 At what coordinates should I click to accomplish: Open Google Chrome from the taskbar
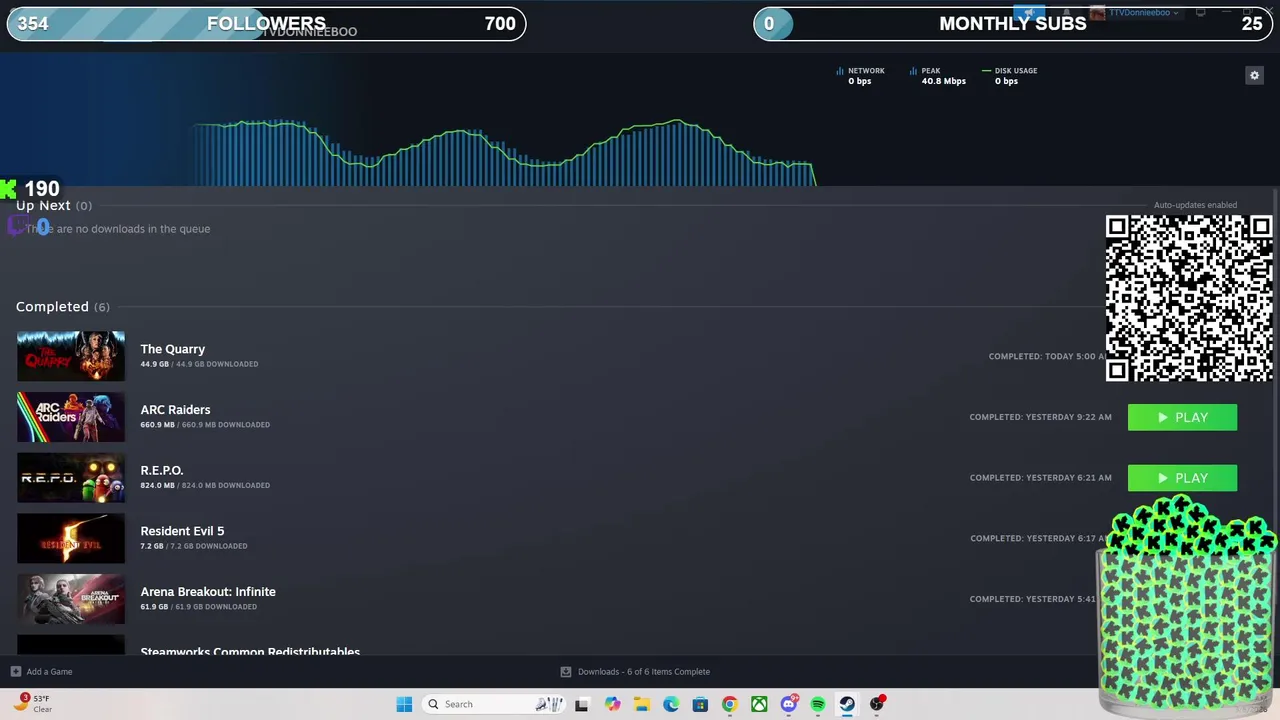click(730, 704)
